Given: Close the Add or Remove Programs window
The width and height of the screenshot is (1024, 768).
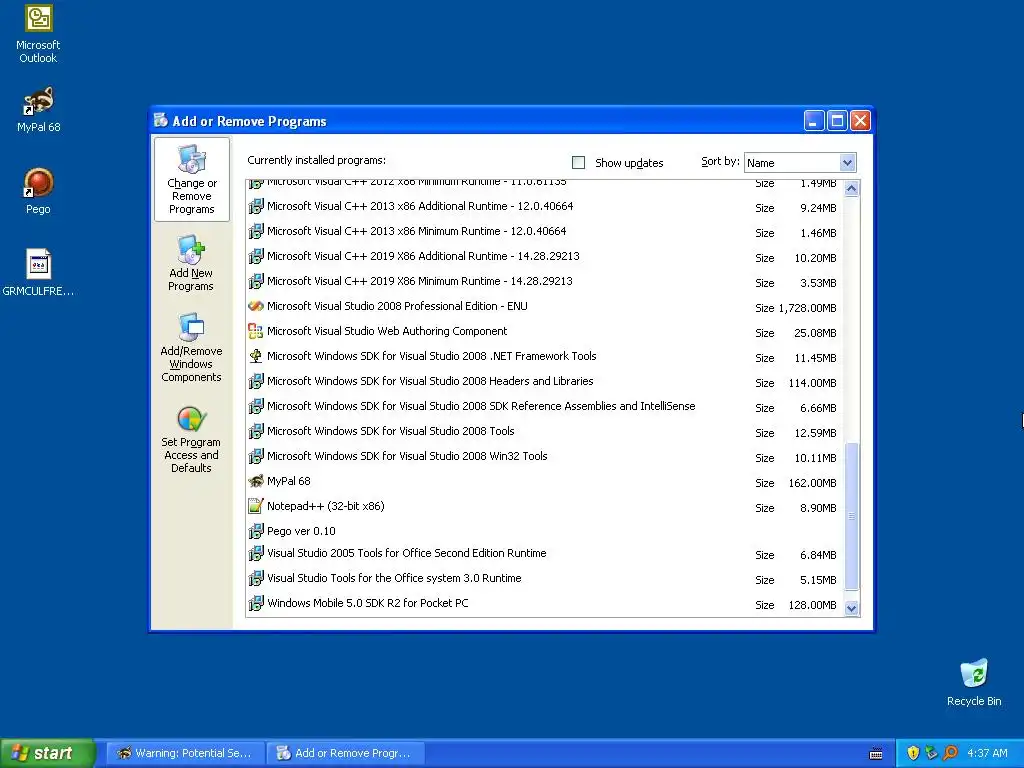Looking at the screenshot, I should pyautogui.click(x=861, y=121).
